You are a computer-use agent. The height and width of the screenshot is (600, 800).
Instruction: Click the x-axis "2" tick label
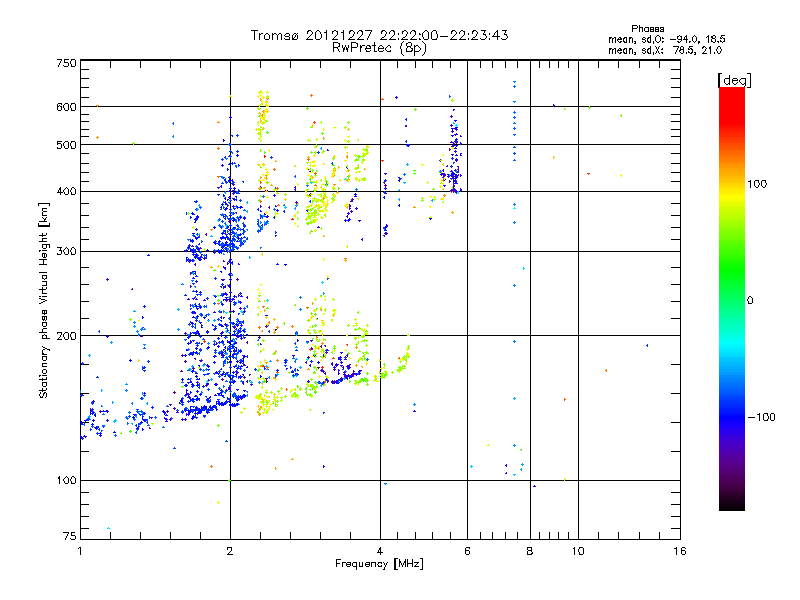point(230,551)
